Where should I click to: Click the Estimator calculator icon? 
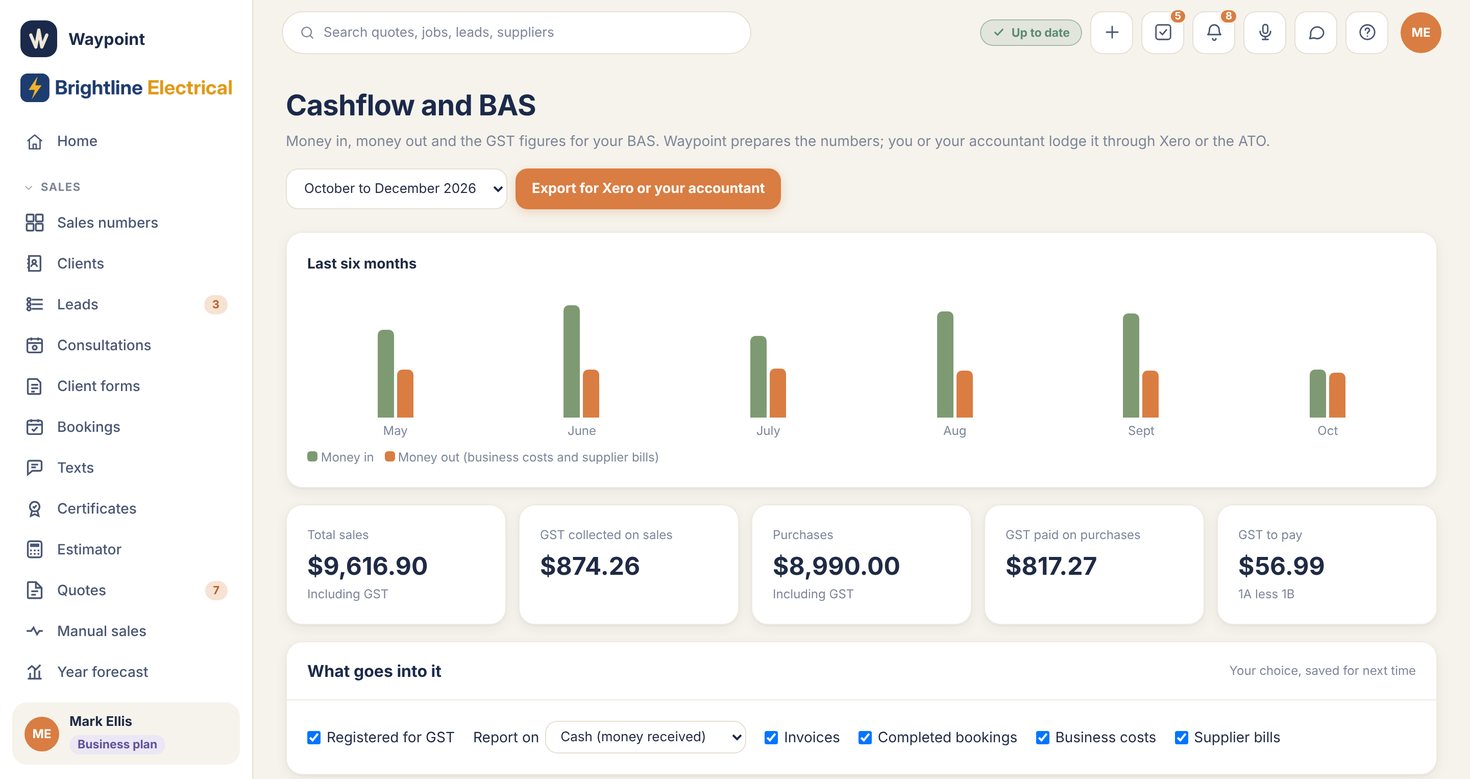click(x=35, y=550)
